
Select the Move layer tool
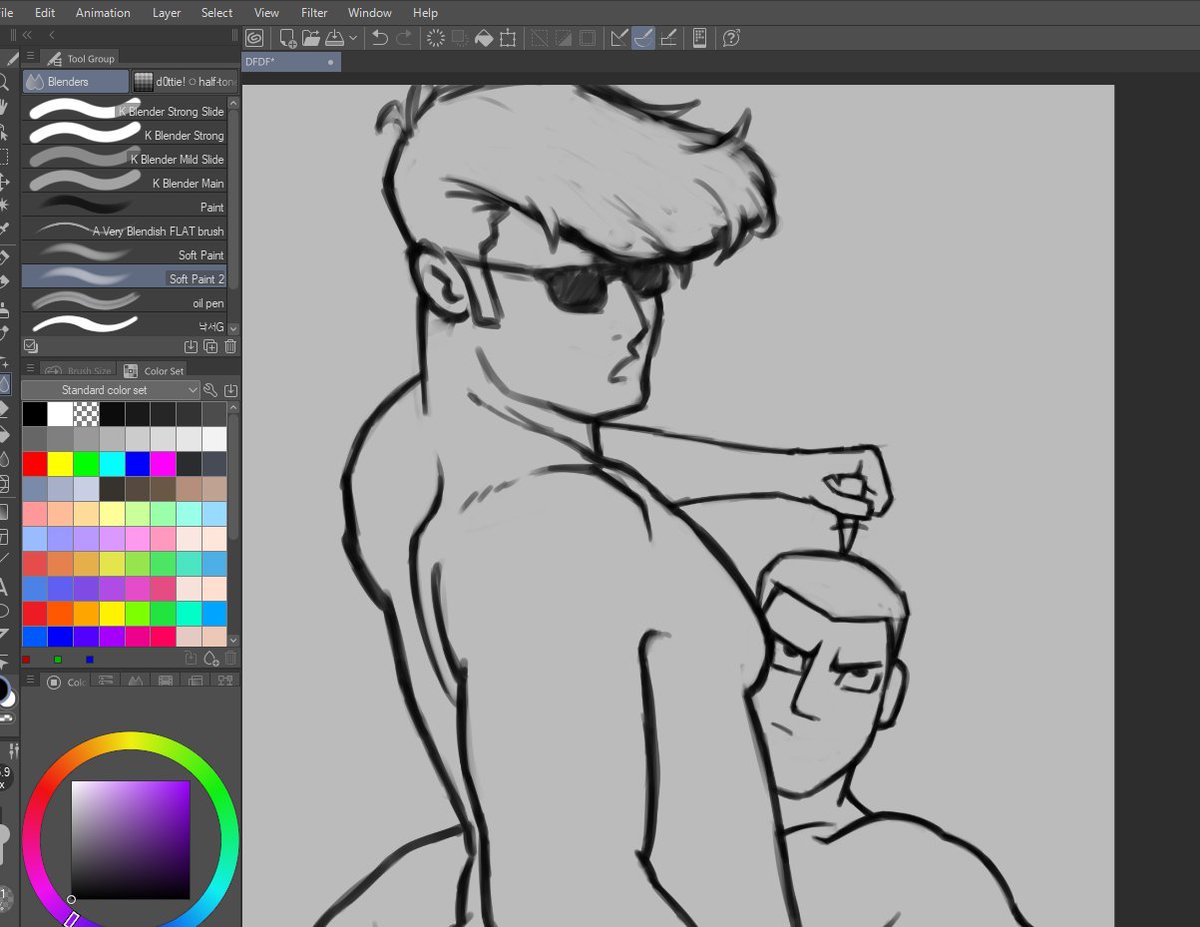[x=4, y=181]
